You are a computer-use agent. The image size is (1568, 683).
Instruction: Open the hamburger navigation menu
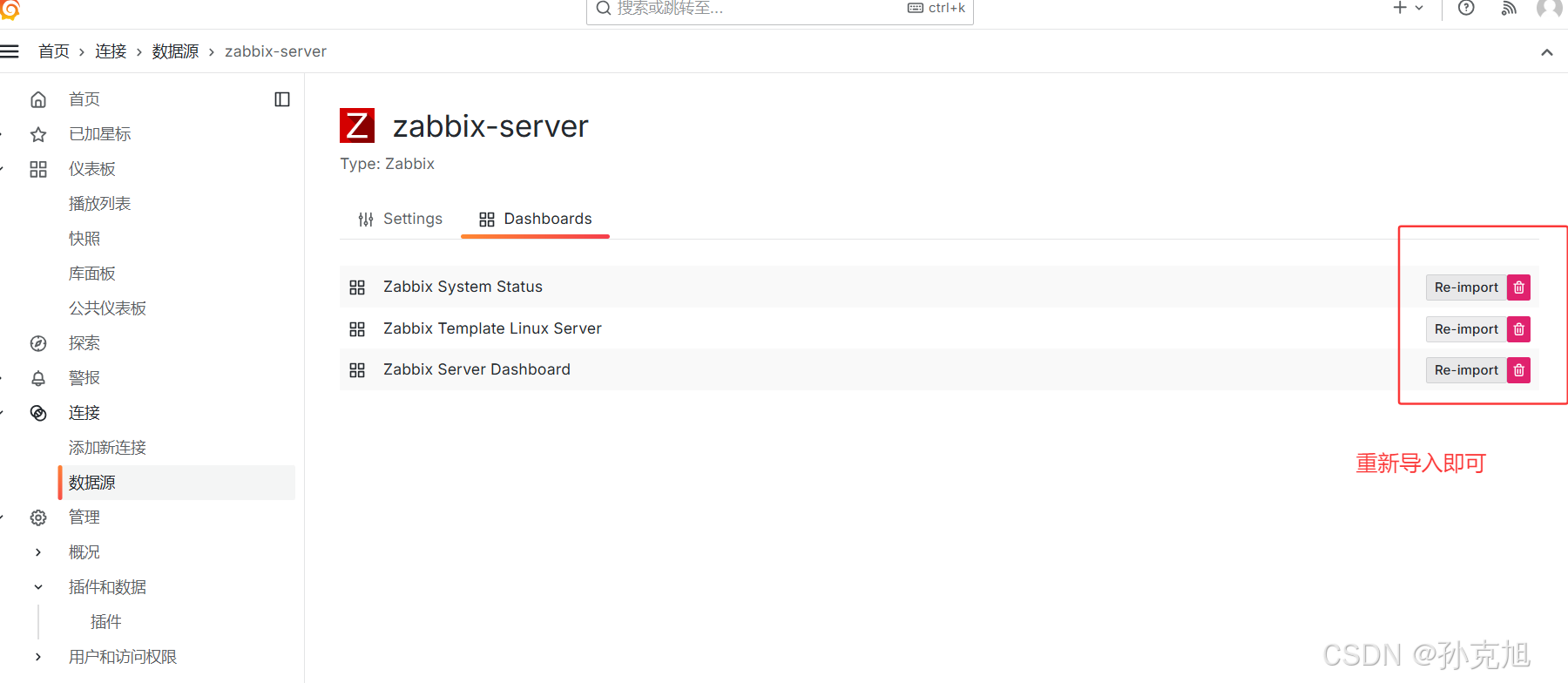(9, 51)
